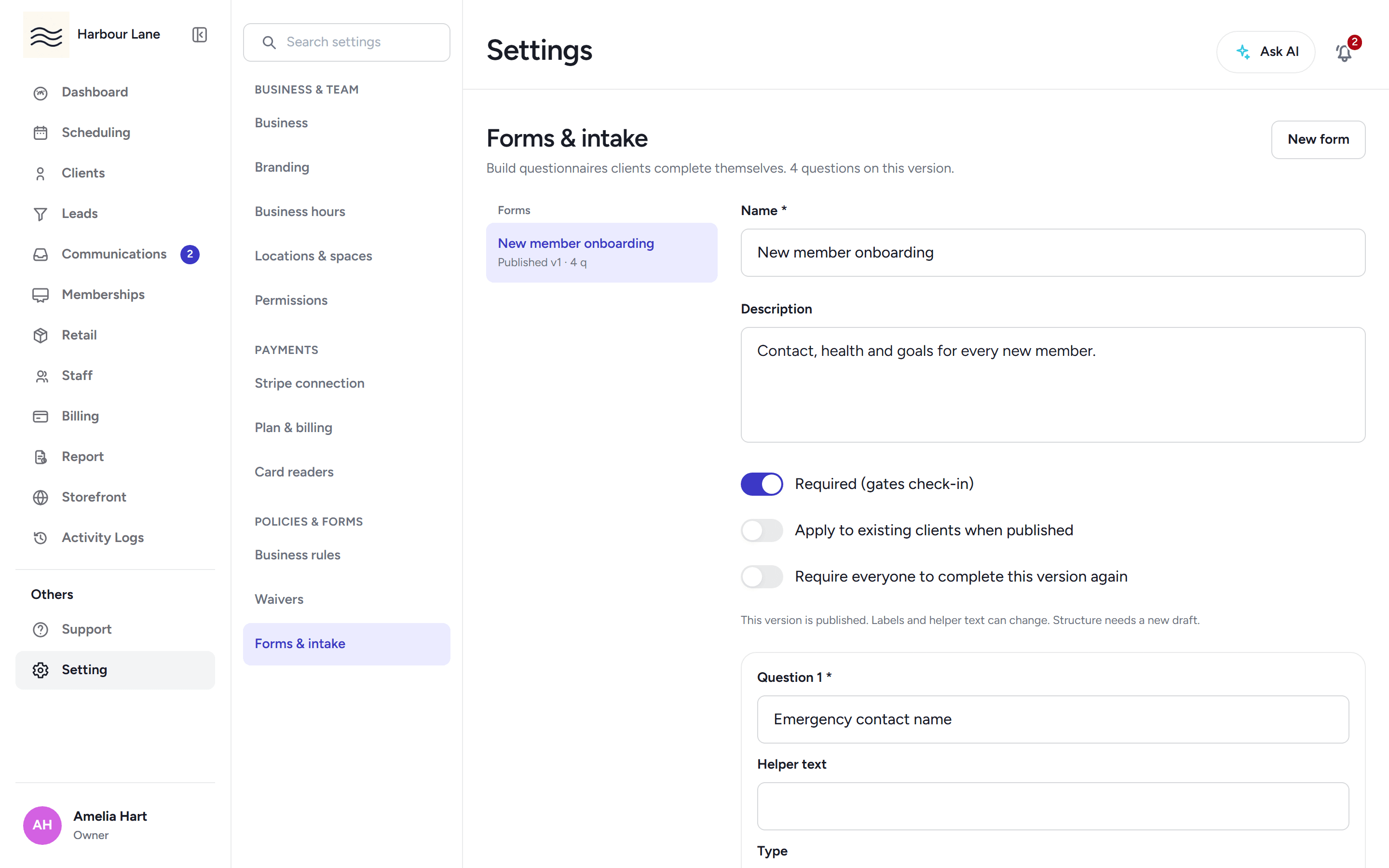Click the Description text area
Screen dimensions: 1389x868
[1053, 385]
